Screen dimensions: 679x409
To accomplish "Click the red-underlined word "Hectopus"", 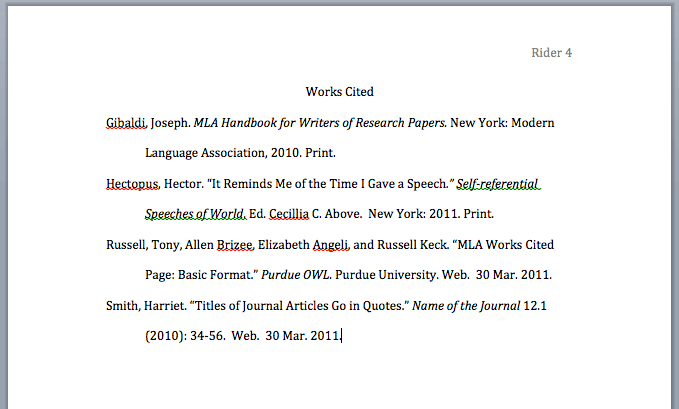I will (134, 184).
